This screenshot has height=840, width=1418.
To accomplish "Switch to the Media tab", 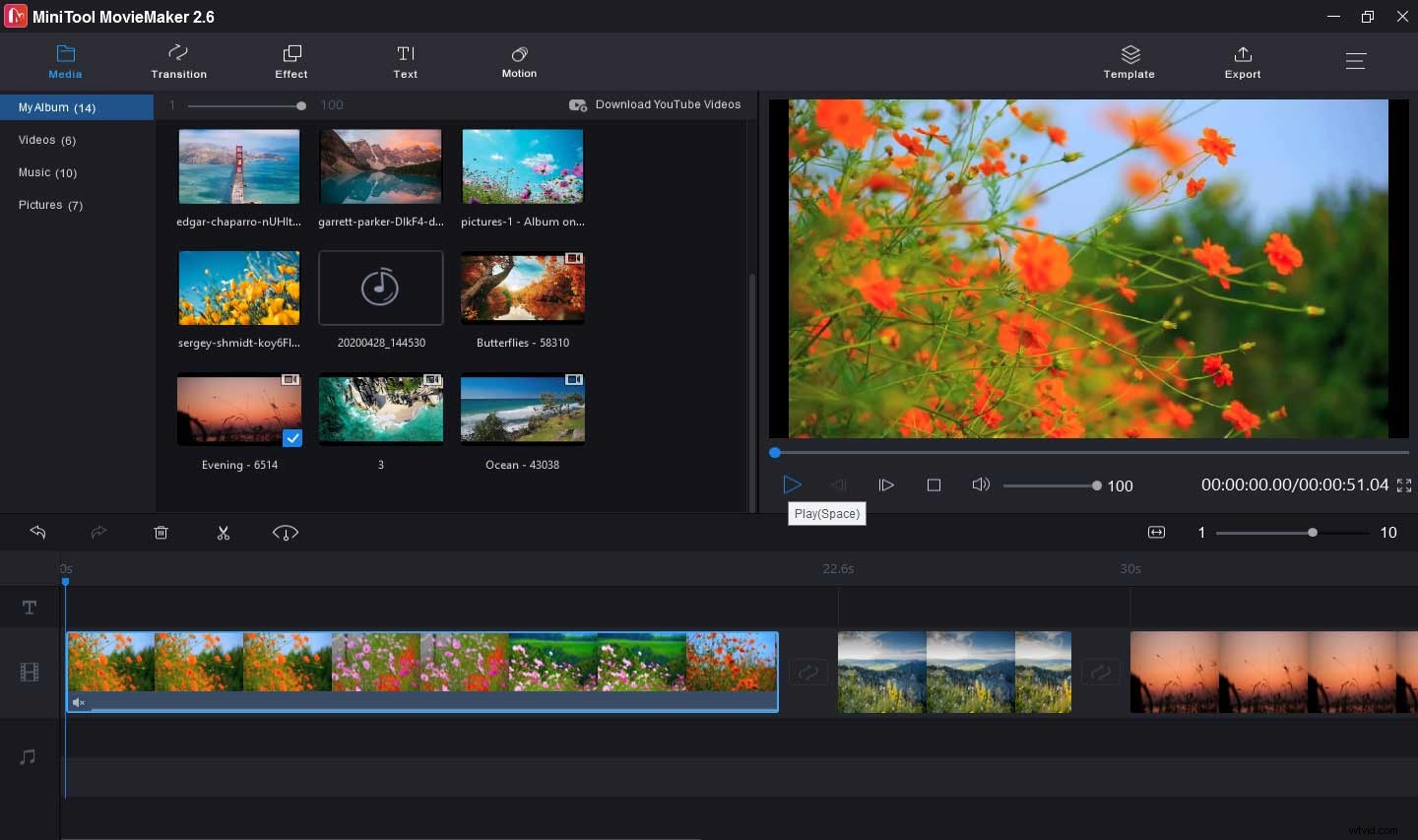I will click(65, 61).
